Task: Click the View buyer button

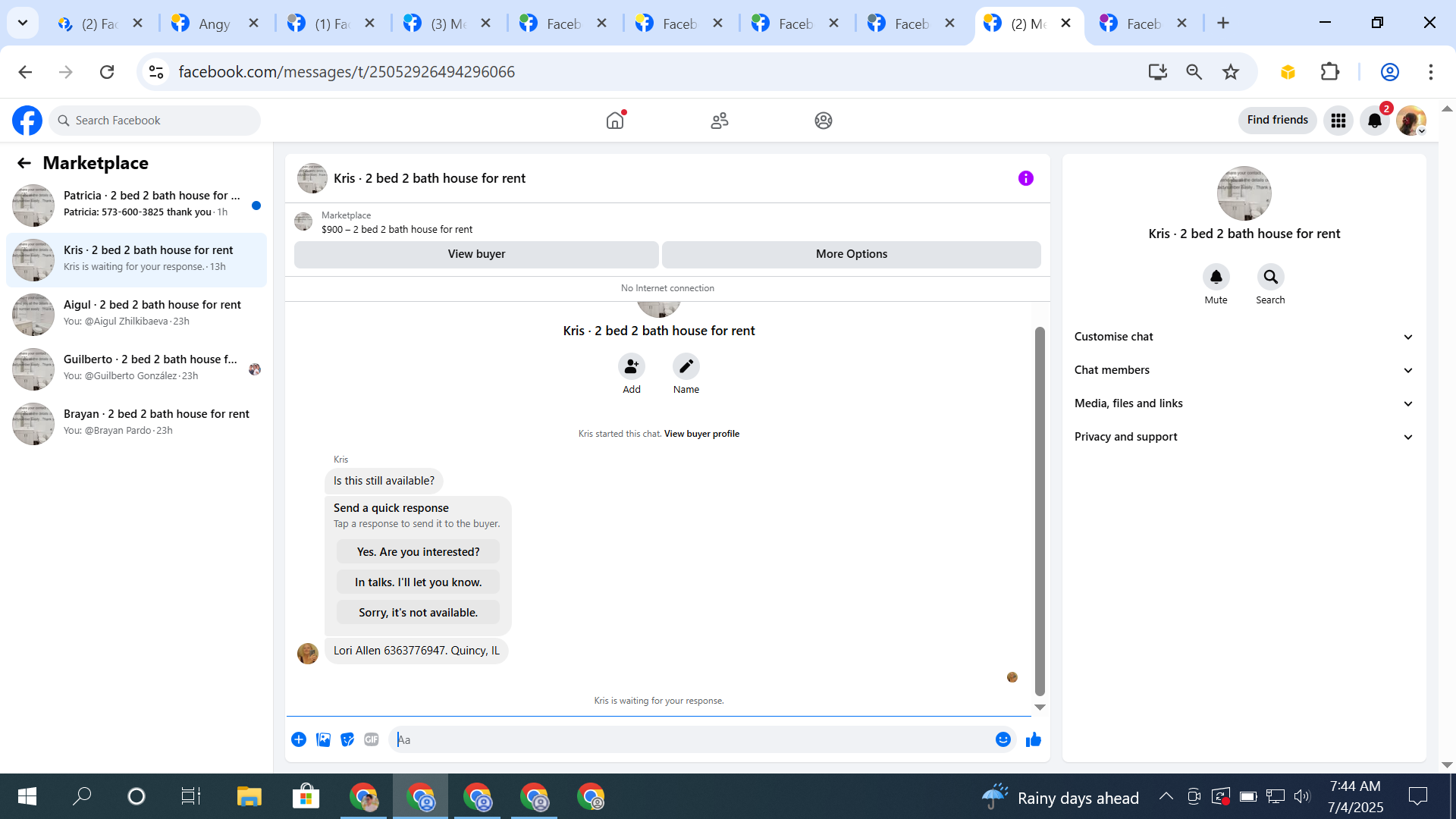Action: [x=476, y=254]
